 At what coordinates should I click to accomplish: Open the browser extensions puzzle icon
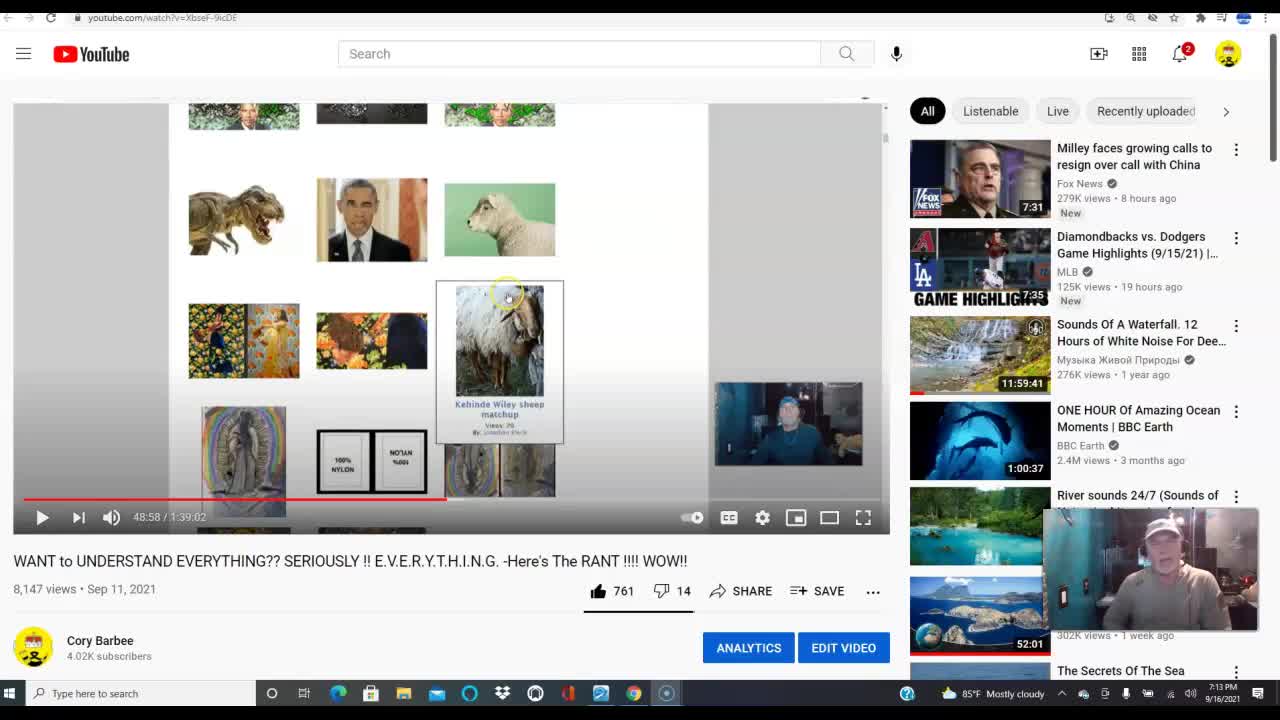(x=1200, y=17)
